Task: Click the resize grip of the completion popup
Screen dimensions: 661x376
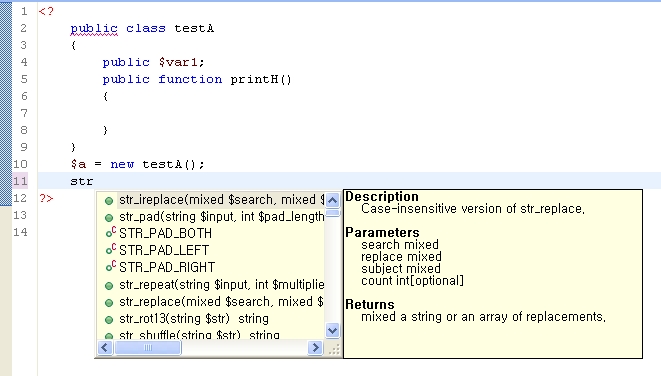Action: click(333, 349)
